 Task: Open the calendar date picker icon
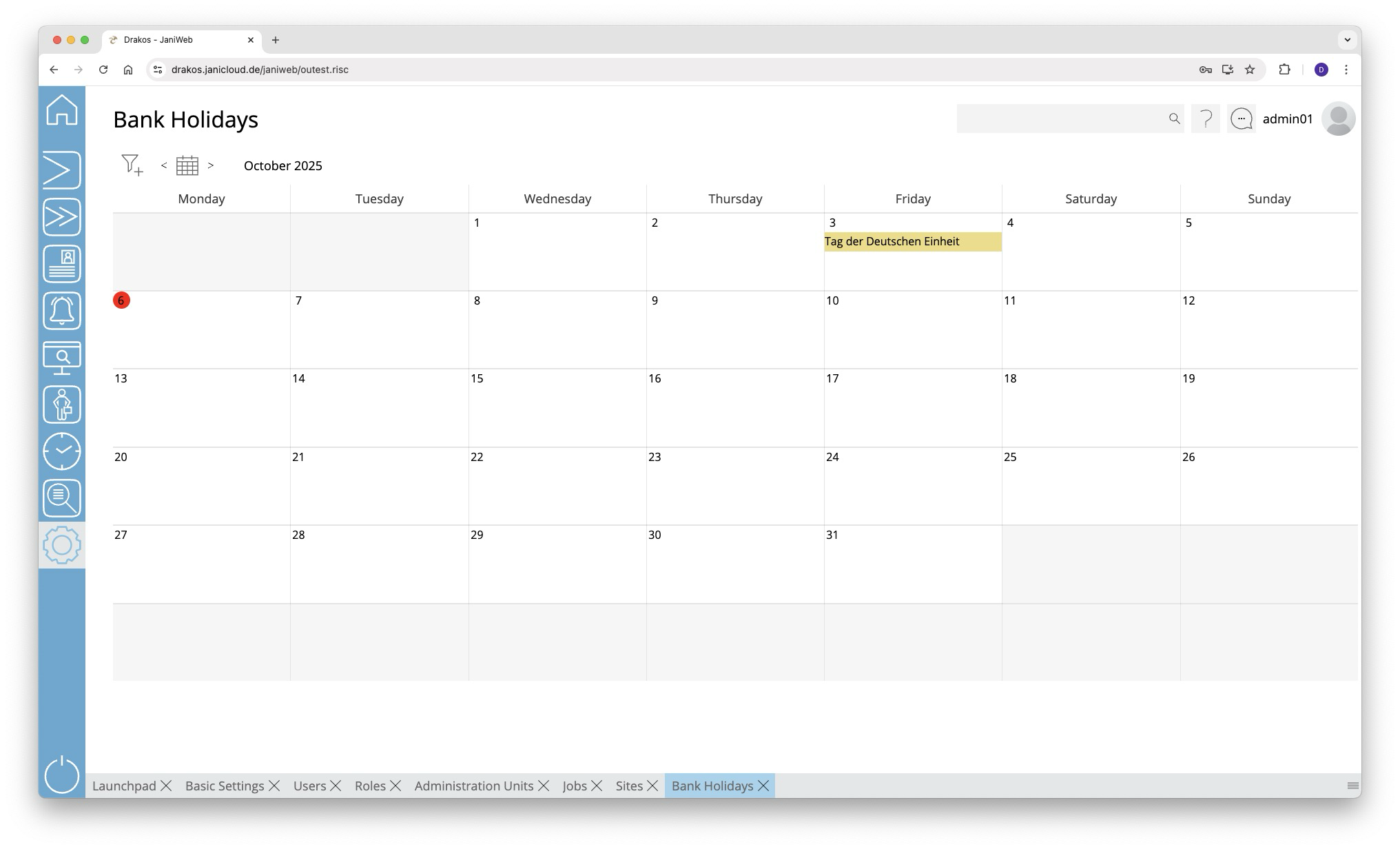(x=187, y=165)
